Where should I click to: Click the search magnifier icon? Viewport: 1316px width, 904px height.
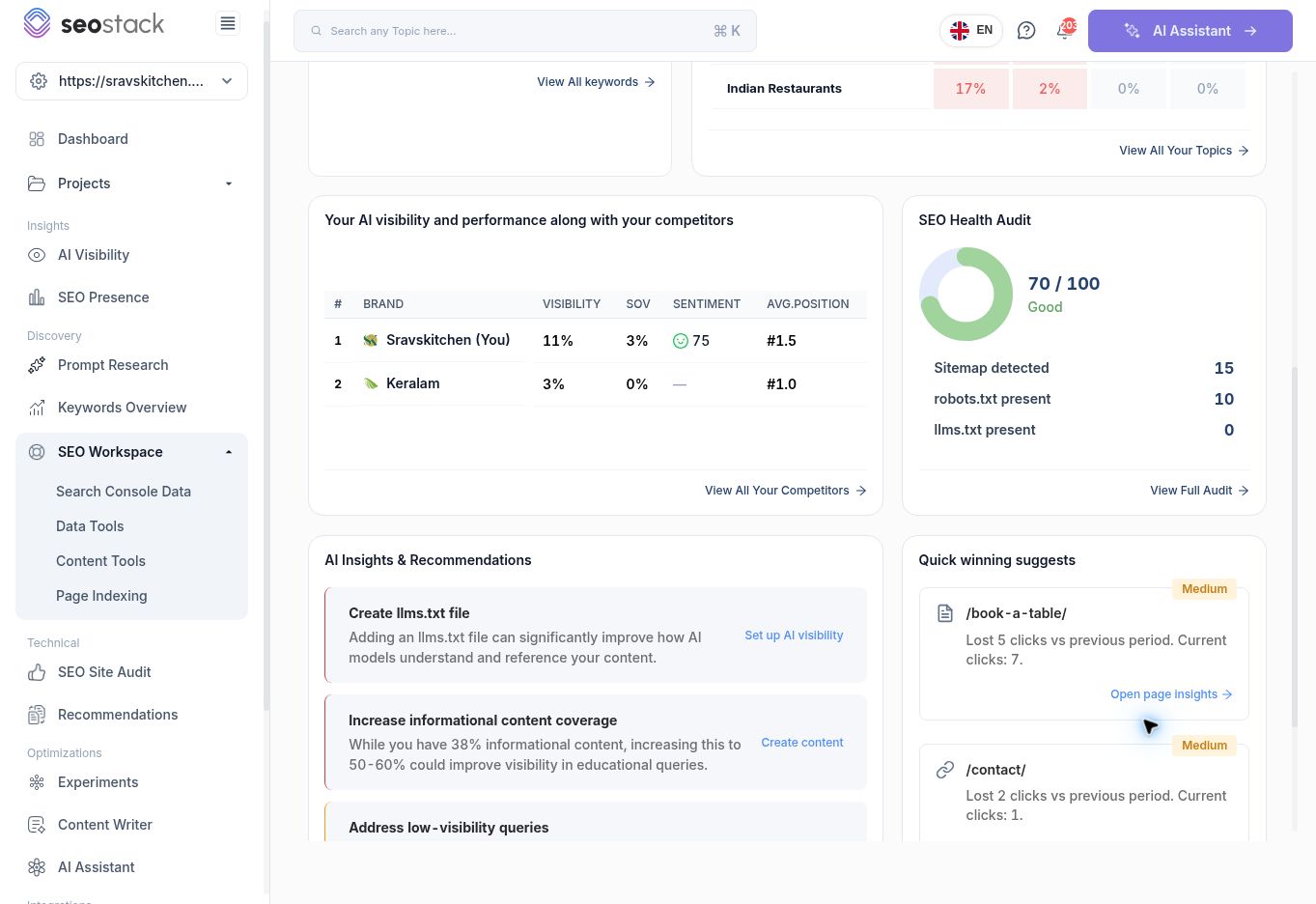(316, 31)
